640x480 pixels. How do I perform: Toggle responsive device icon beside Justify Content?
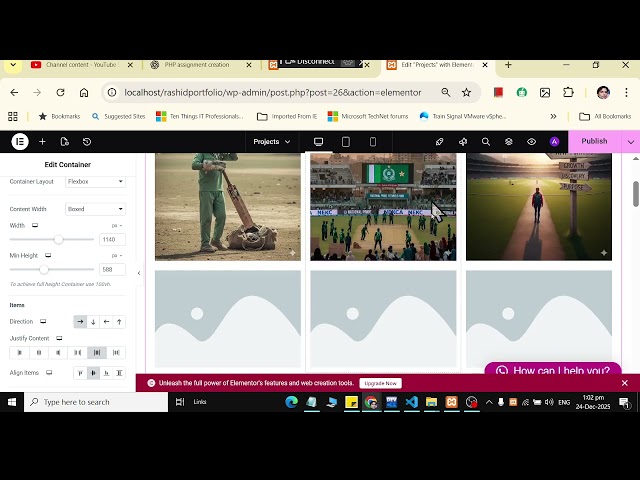pyautogui.click(x=59, y=338)
